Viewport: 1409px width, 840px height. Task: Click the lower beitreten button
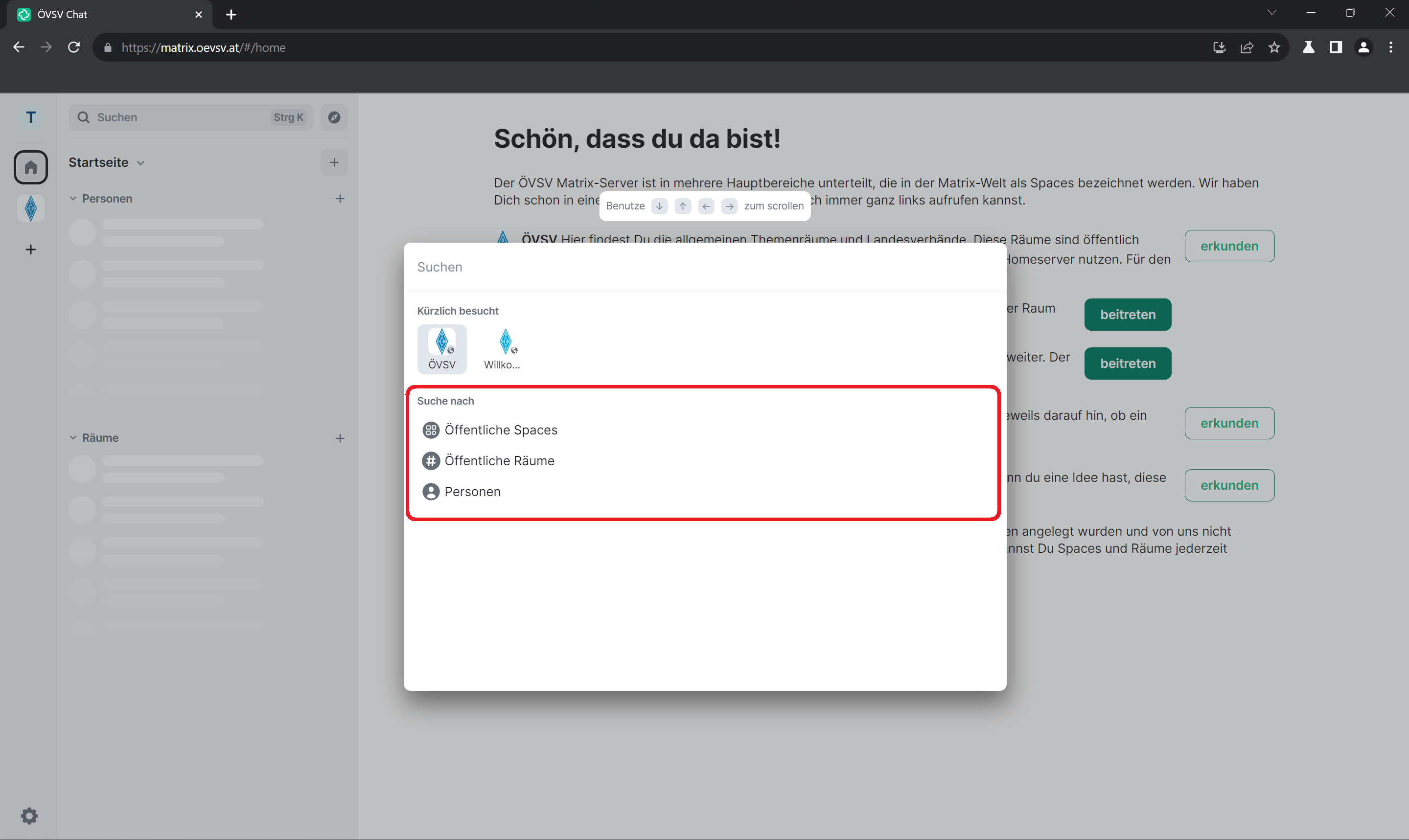coord(1127,363)
